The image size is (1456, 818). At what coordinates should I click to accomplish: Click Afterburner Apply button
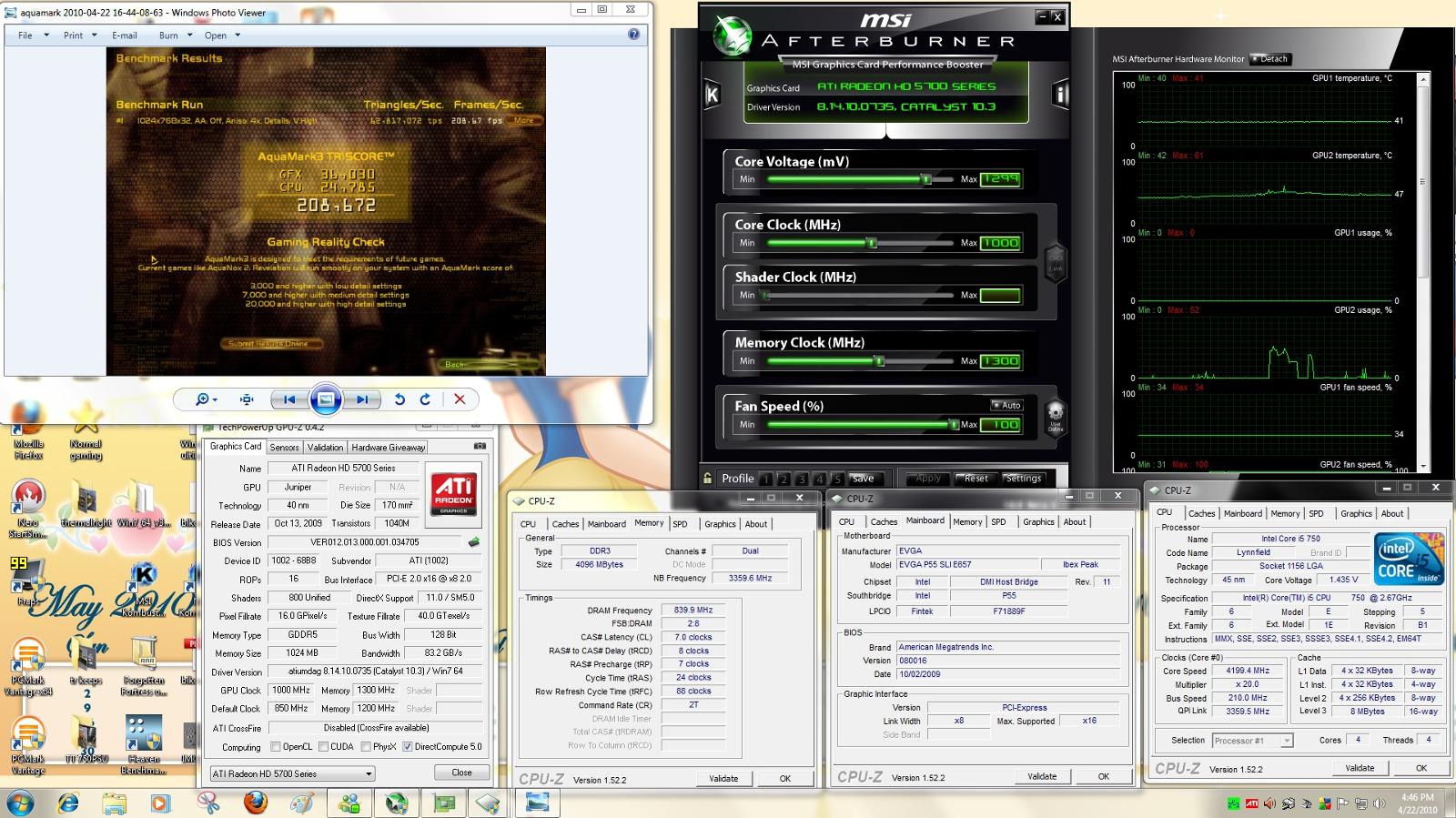click(x=927, y=479)
